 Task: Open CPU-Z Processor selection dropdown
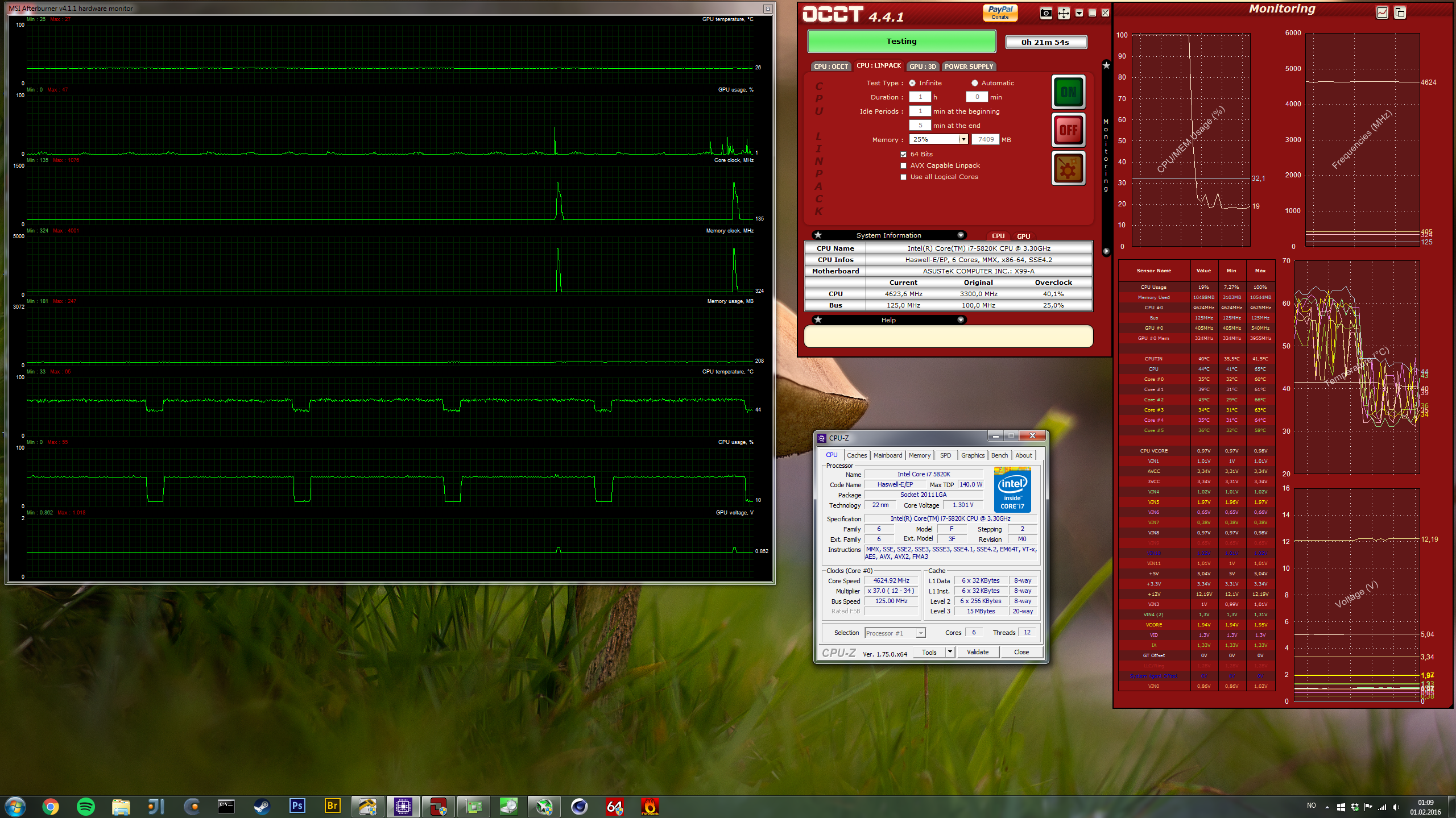(x=895, y=633)
